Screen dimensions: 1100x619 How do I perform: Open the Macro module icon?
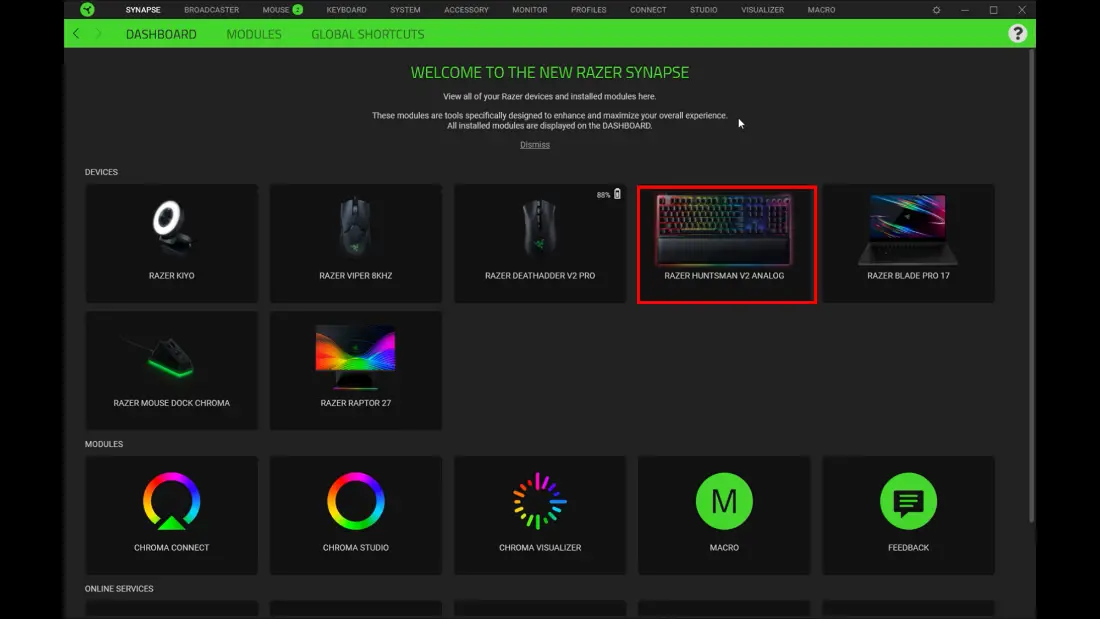[x=724, y=501]
